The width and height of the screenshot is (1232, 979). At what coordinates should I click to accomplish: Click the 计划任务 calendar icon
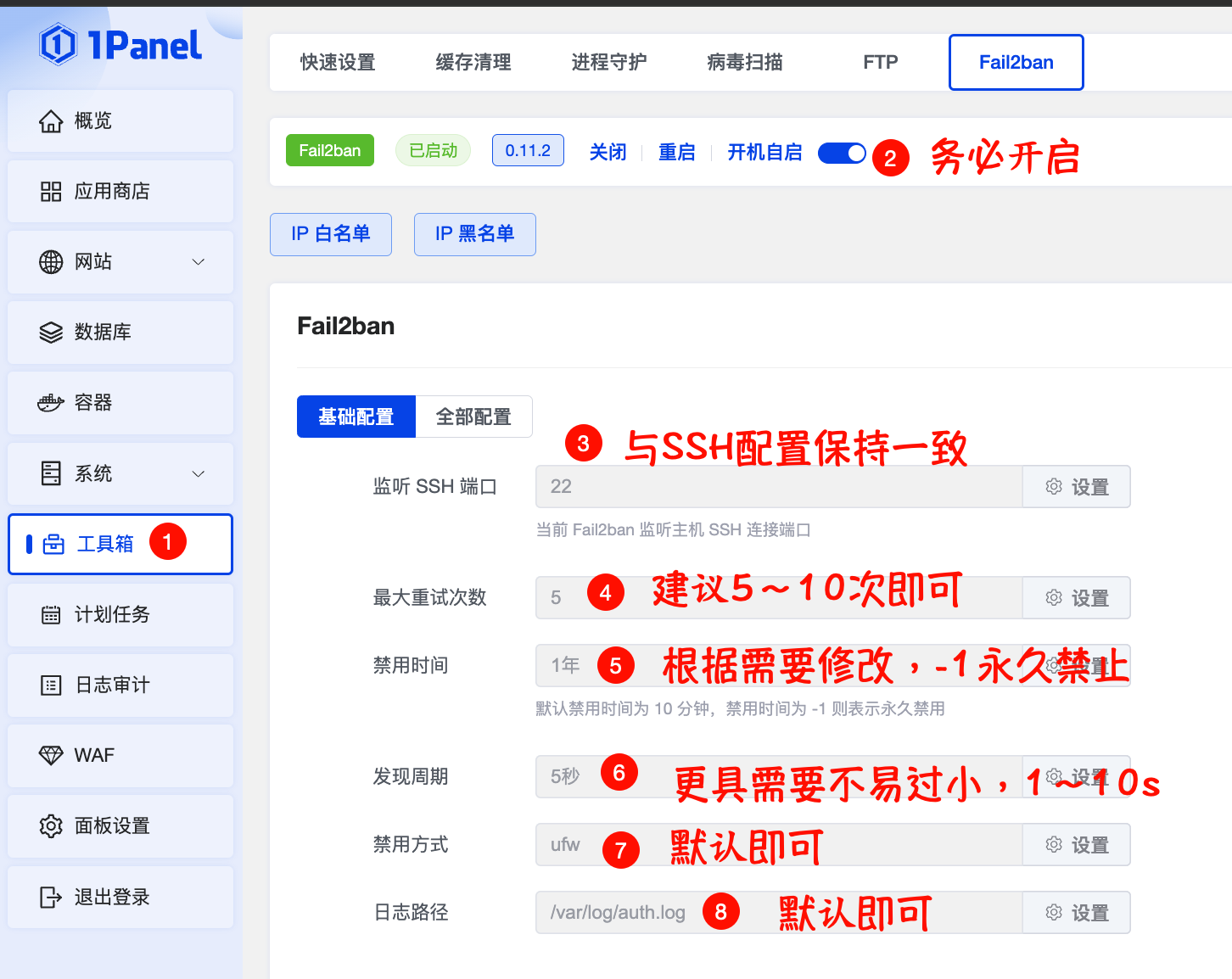pyautogui.click(x=51, y=615)
